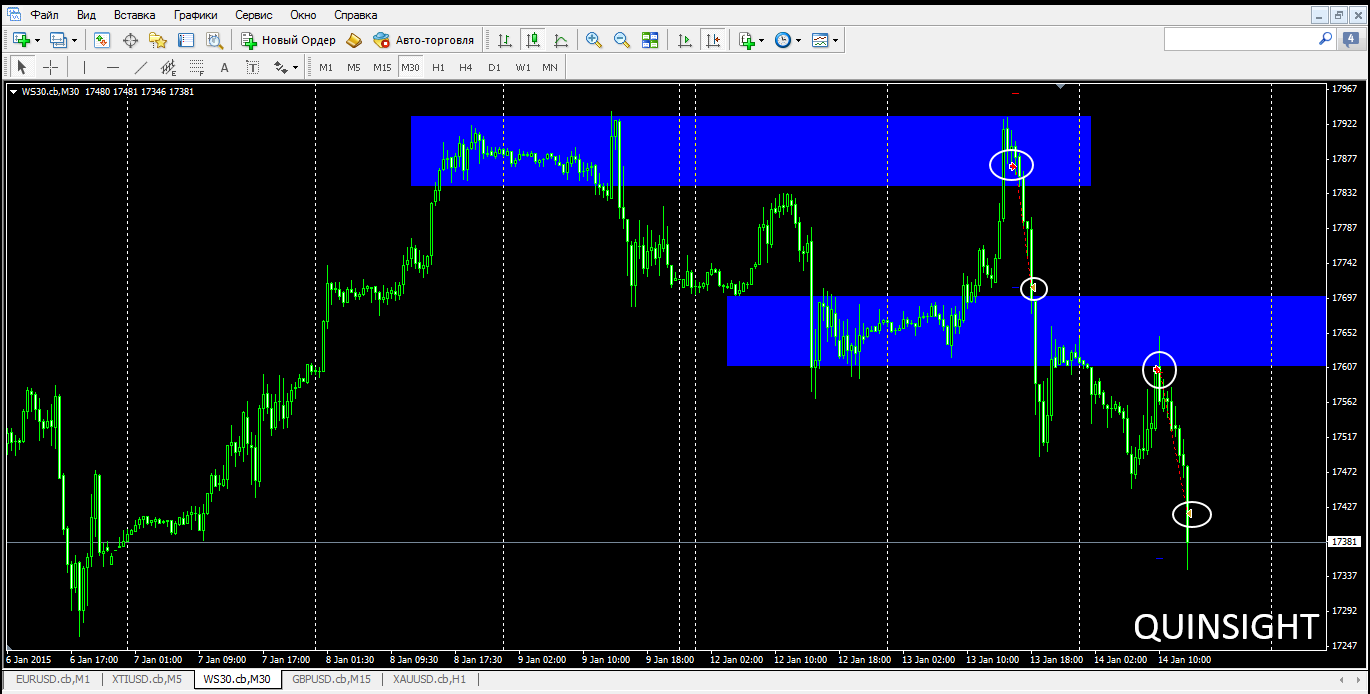Click the Zoom Out magnifier

coord(622,40)
